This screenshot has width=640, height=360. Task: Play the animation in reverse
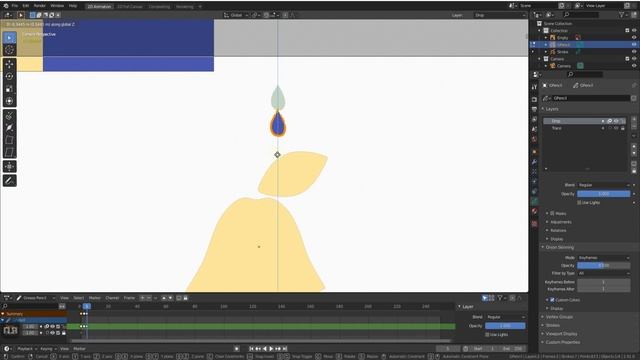point(265,349)
